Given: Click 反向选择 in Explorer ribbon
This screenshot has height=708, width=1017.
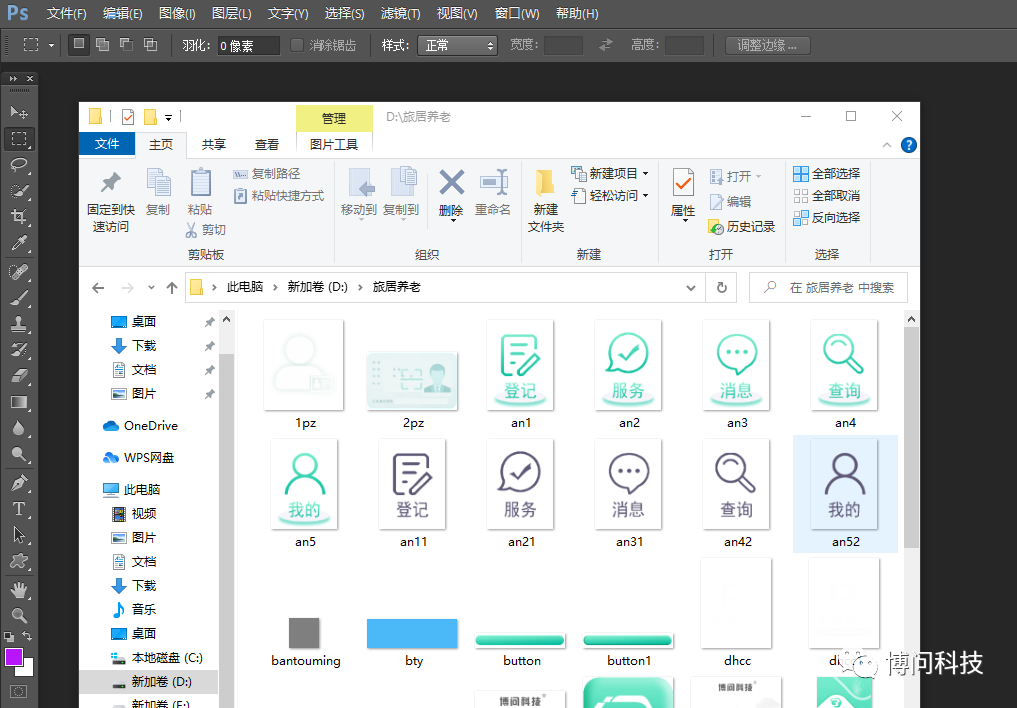Looking at the screenshot, I should tap(827, 218).
